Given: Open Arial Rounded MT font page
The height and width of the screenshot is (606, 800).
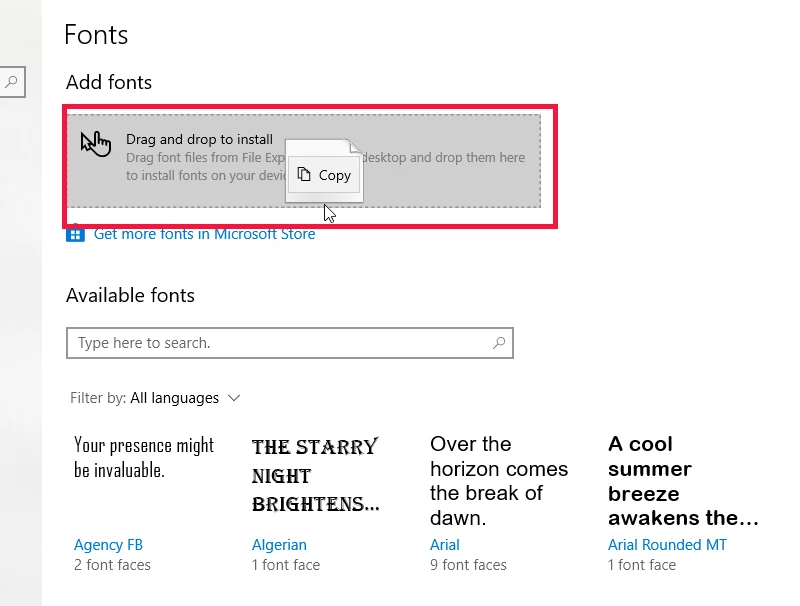Looking at the screenshot, I should pos(667,545).
